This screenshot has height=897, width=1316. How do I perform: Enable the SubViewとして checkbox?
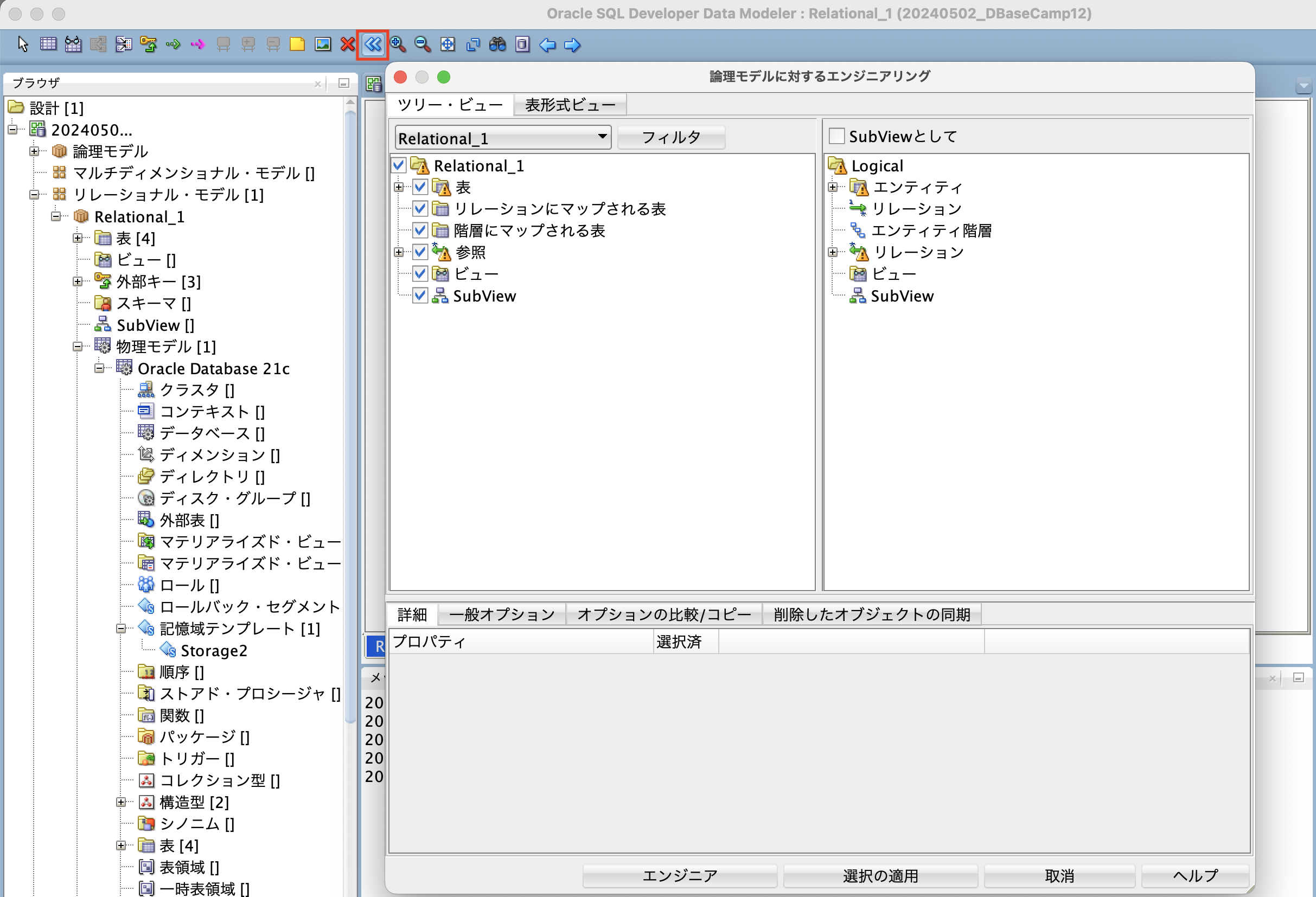[x=836, y=136]
